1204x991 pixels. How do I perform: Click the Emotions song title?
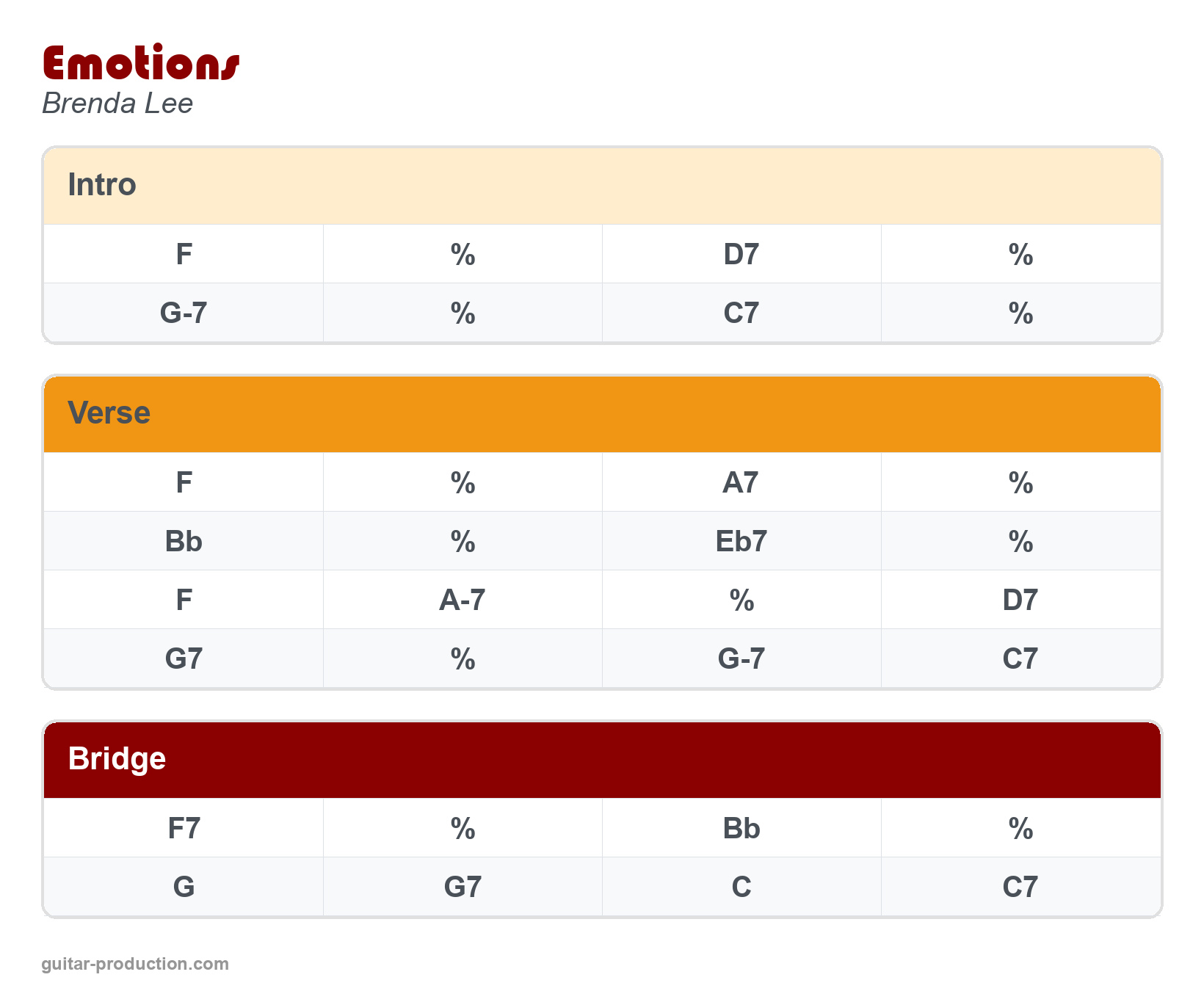pyautogui.click(x=141, y=63)
